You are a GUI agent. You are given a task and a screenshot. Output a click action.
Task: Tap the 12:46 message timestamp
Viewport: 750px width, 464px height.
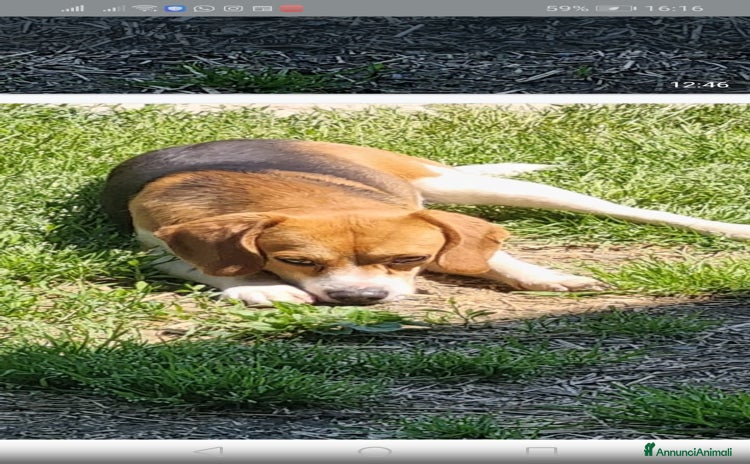pyautogui.click(x=699, y=85)
